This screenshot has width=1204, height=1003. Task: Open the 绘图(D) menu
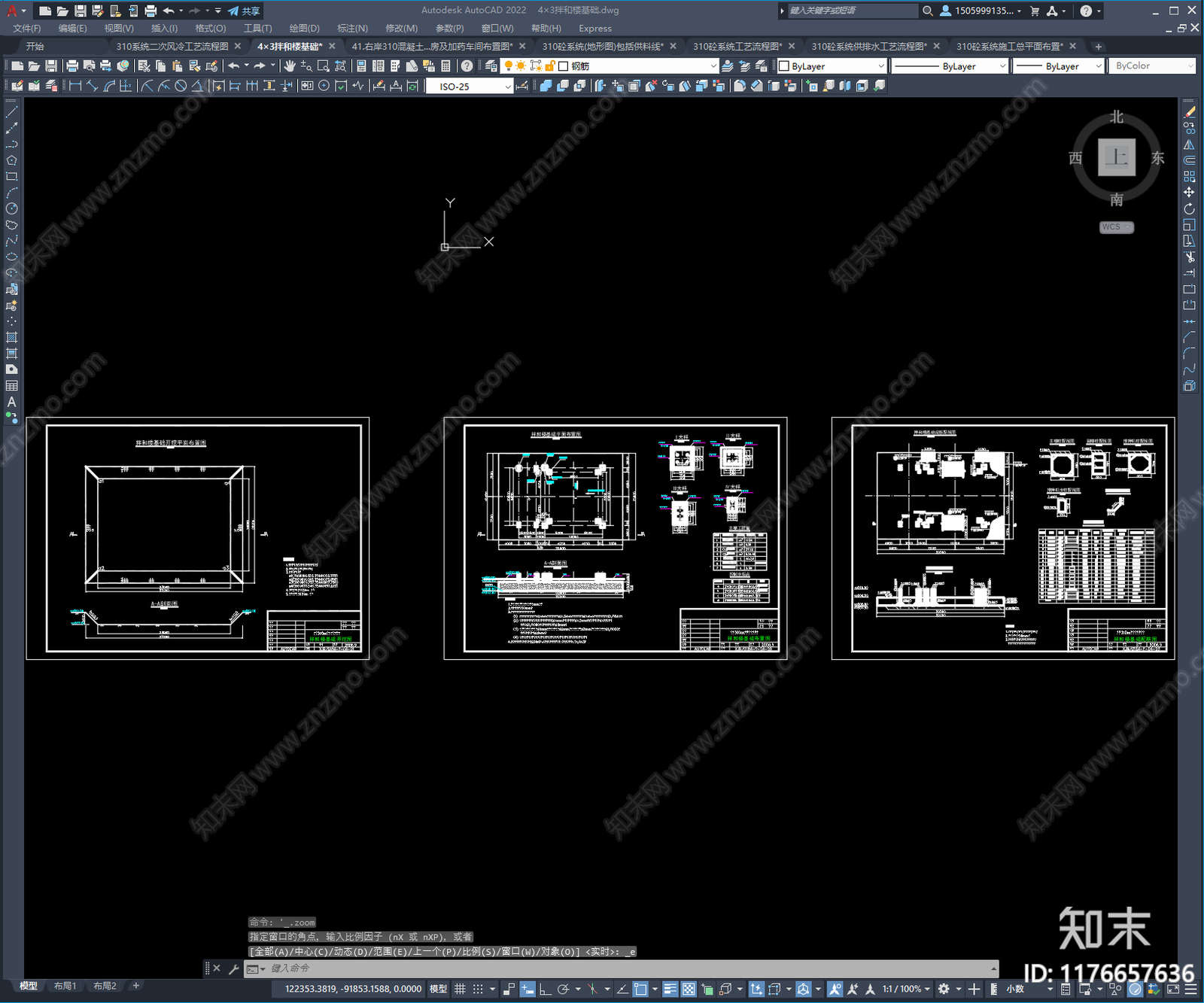coord(304,29)
